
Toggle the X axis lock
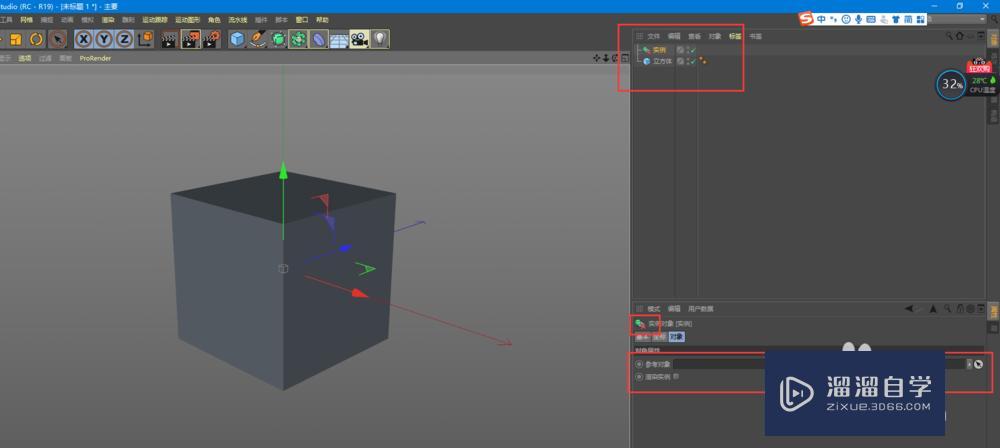click(x=84, y=40)
